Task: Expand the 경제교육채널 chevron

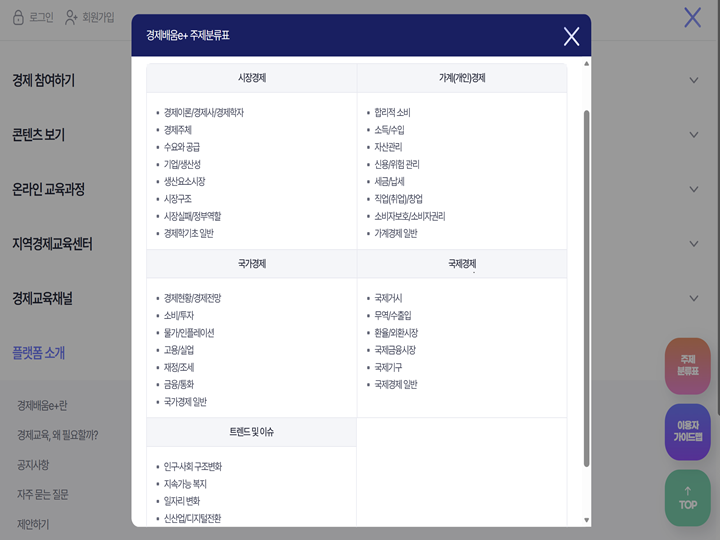Action: pos(694,298)
